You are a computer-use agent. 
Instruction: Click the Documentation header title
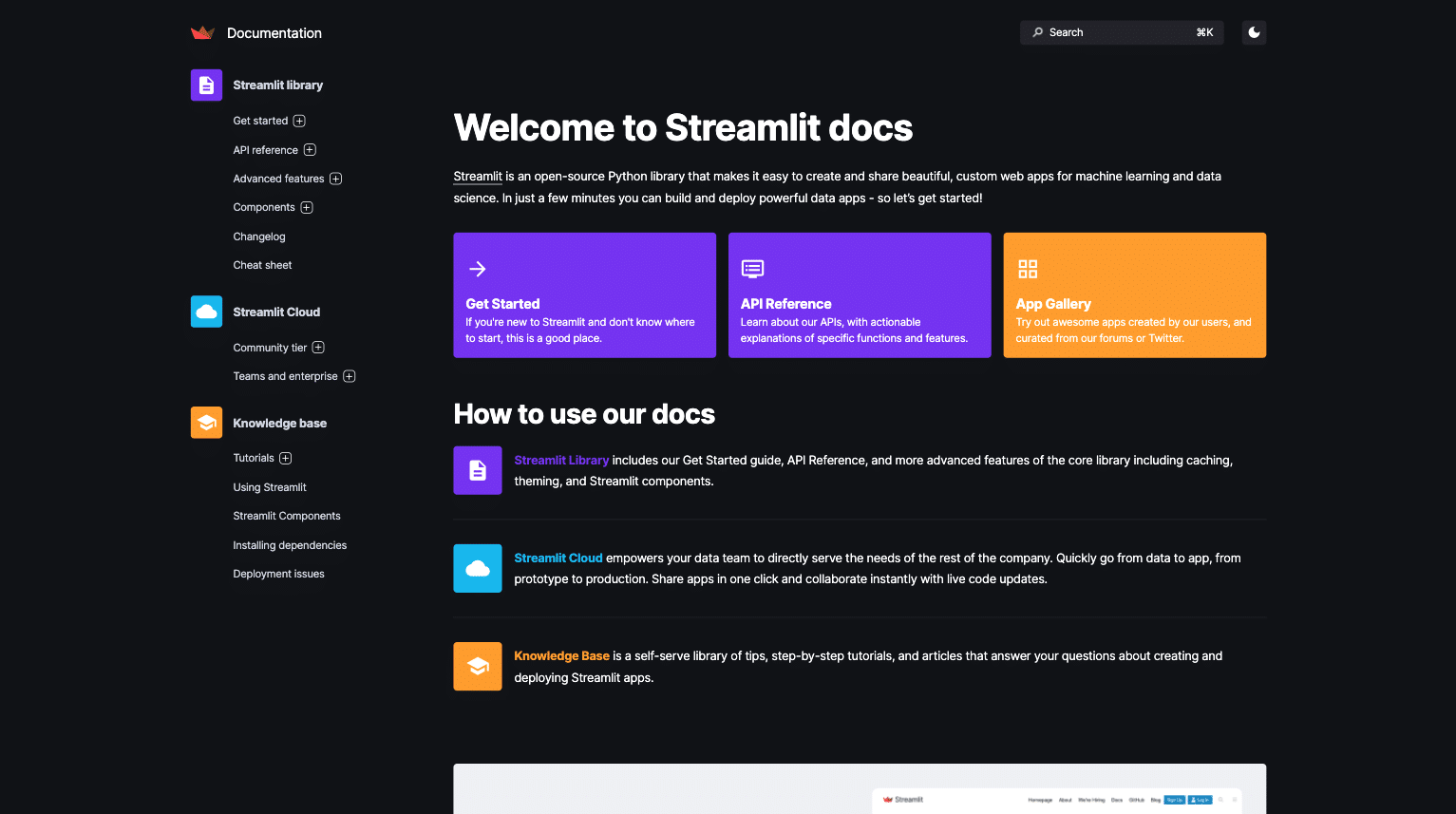click(x=274, y=33)
